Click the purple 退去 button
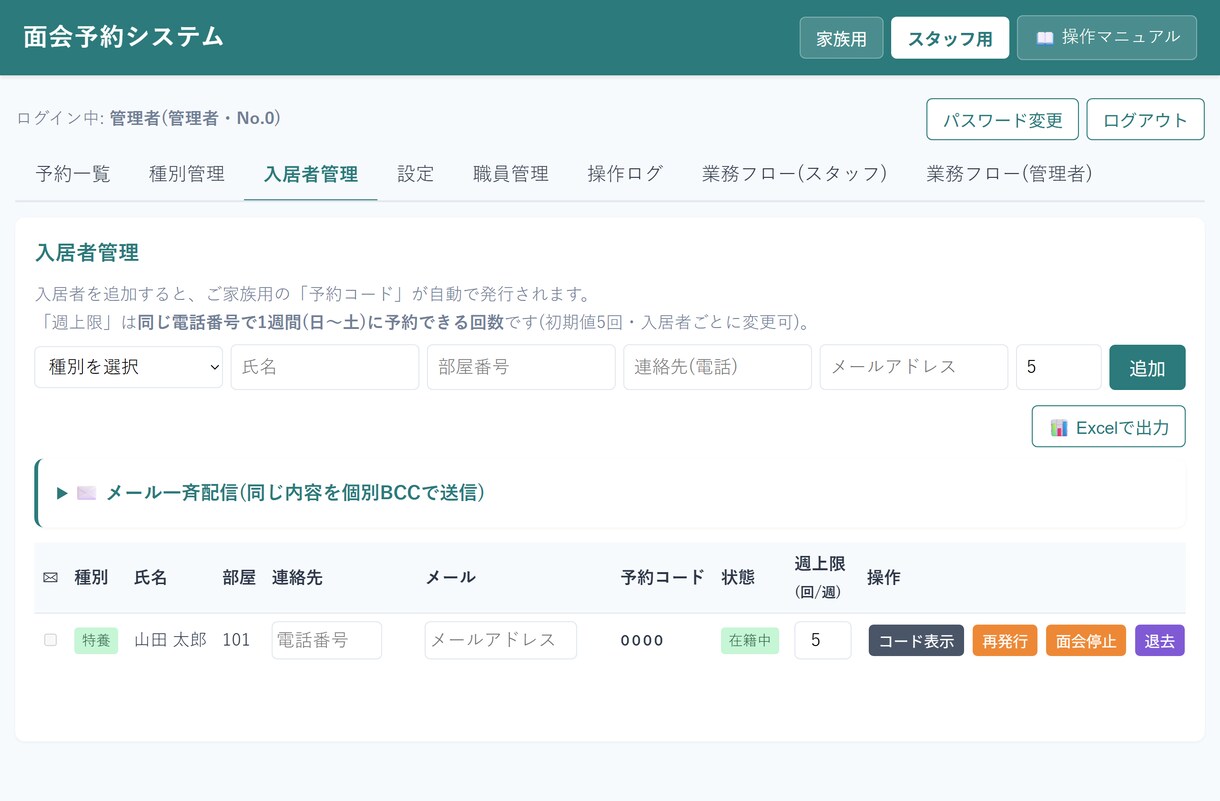 coord(1160,641)
